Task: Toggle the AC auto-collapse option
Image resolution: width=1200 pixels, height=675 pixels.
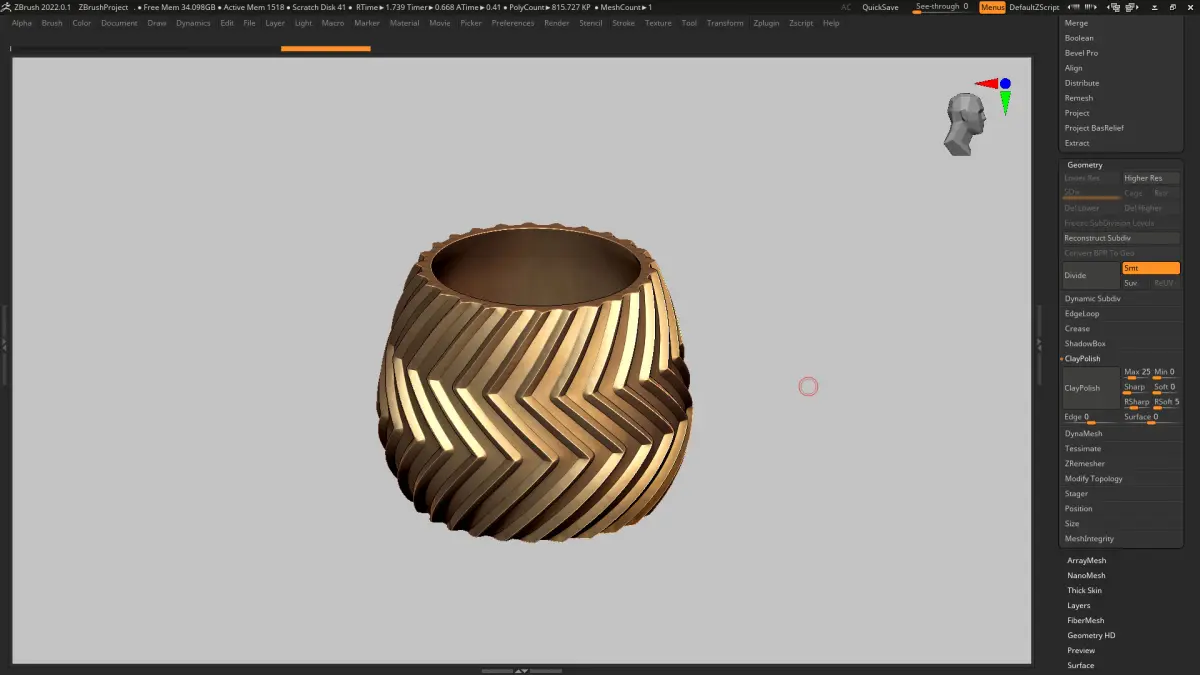Action: pos(846,7)
